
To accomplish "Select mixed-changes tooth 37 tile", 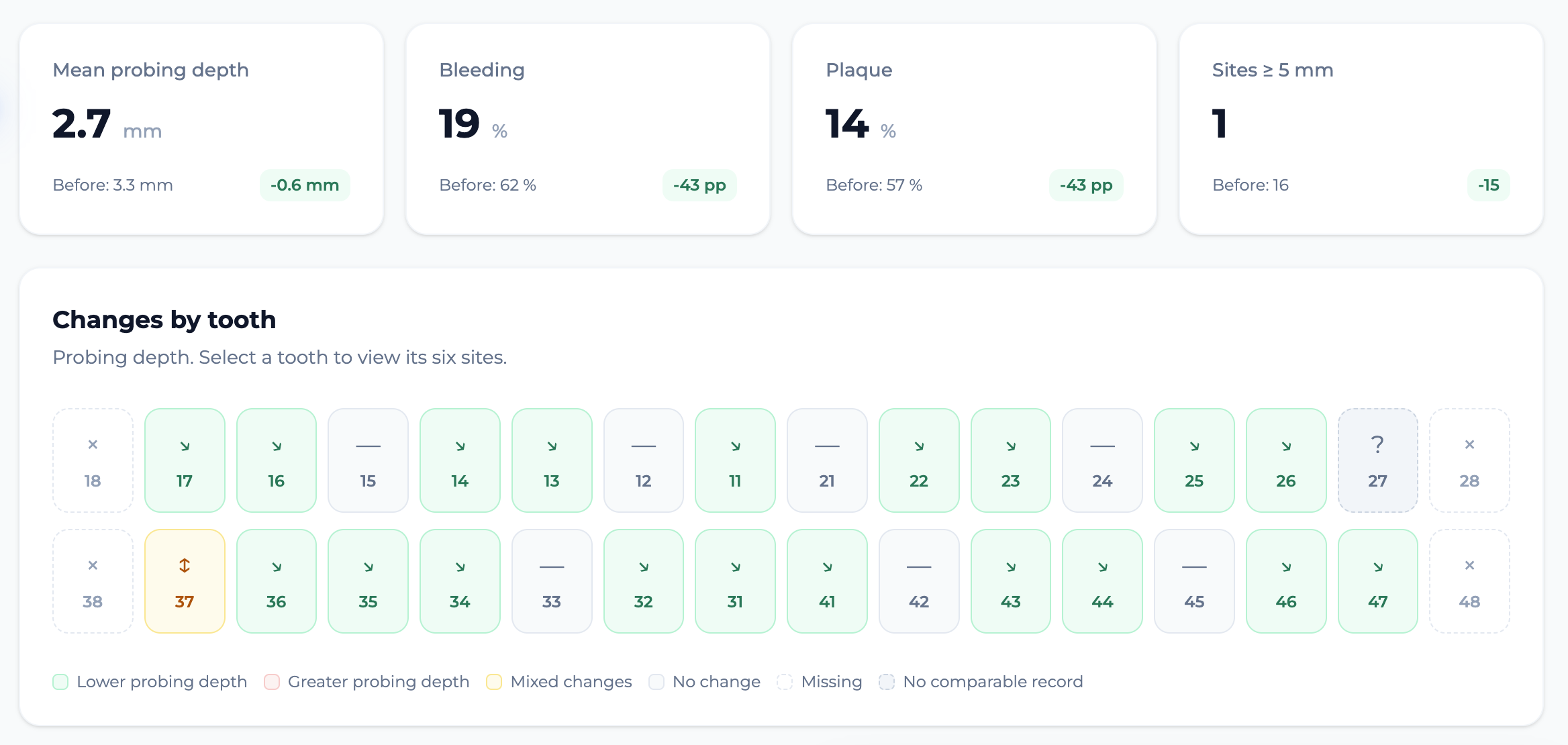I will pyautogui.click(x=185, y=581).
